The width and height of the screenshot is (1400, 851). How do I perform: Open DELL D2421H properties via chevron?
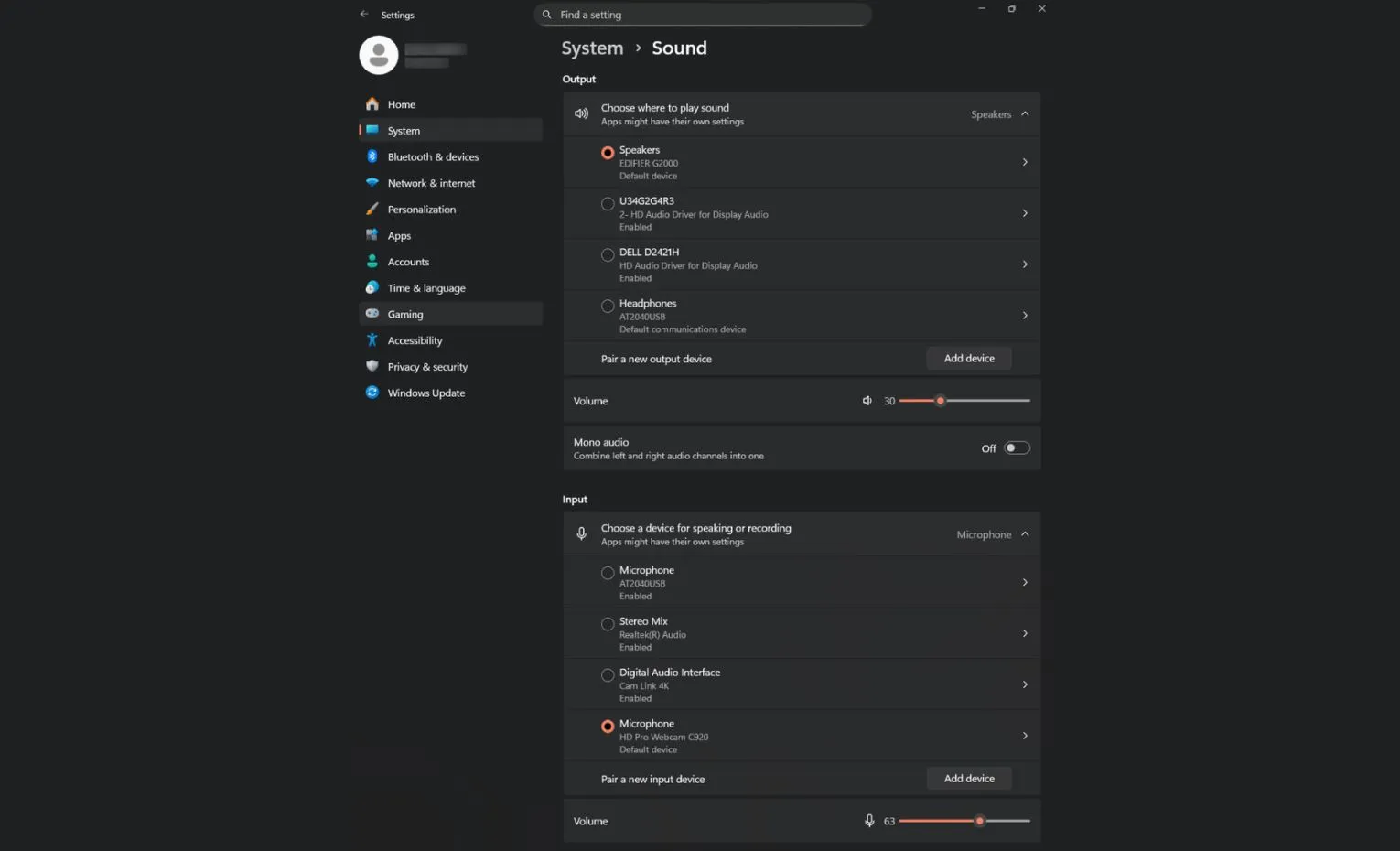click(x=1025, y=264)
